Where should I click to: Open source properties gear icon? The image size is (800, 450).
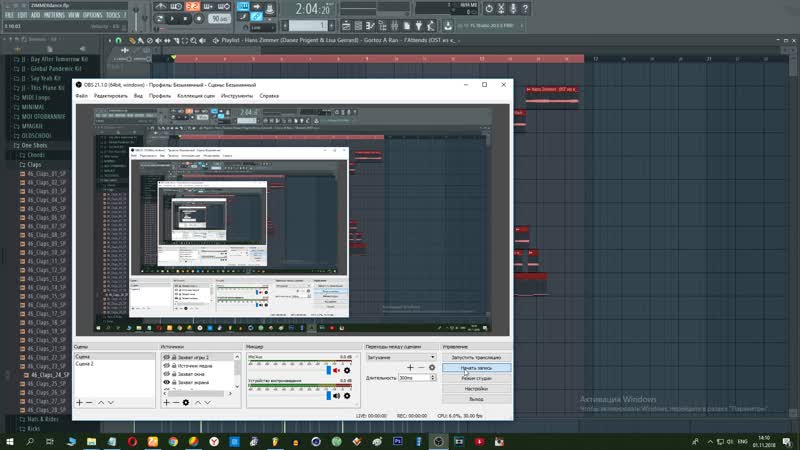tap(186, 403)
